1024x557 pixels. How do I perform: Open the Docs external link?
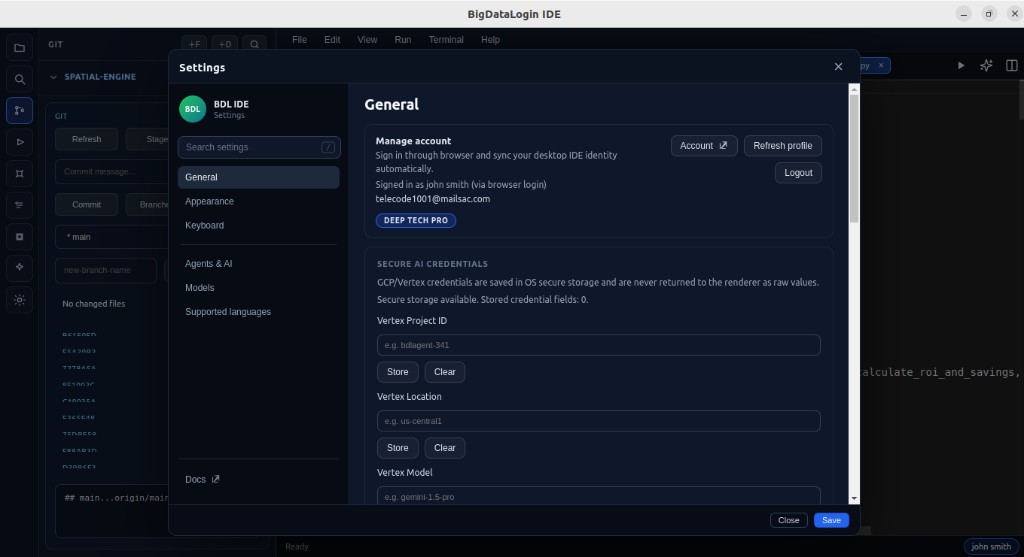point(202,479)
